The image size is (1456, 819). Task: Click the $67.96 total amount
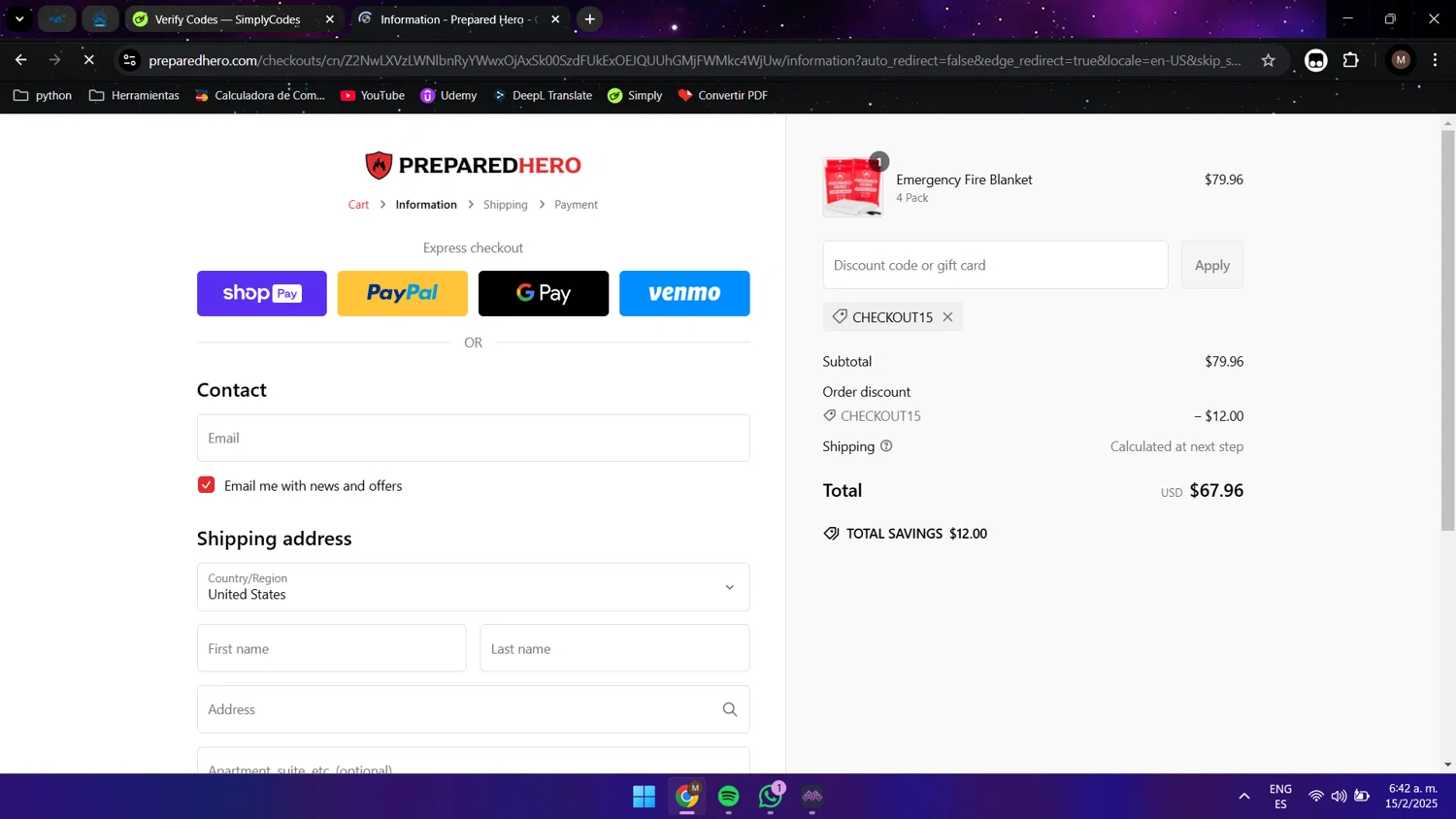click(1216, 491)
